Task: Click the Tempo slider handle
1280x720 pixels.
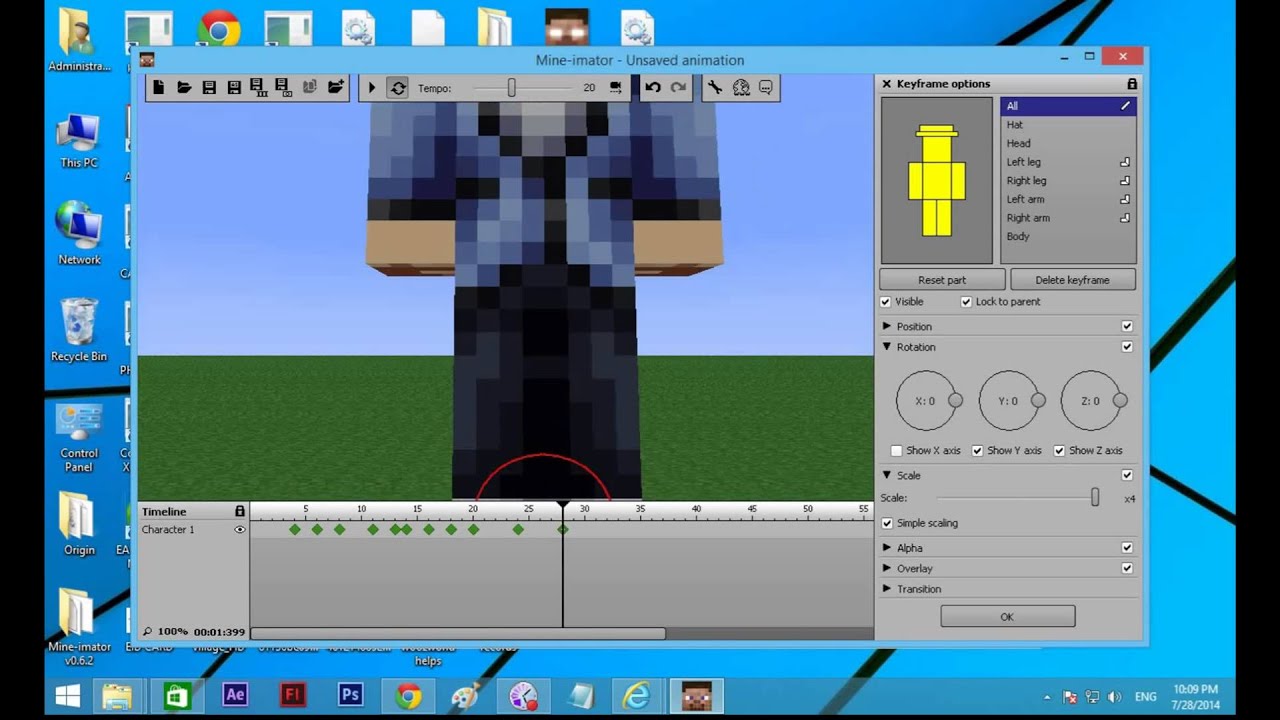Action: (511, 88)
